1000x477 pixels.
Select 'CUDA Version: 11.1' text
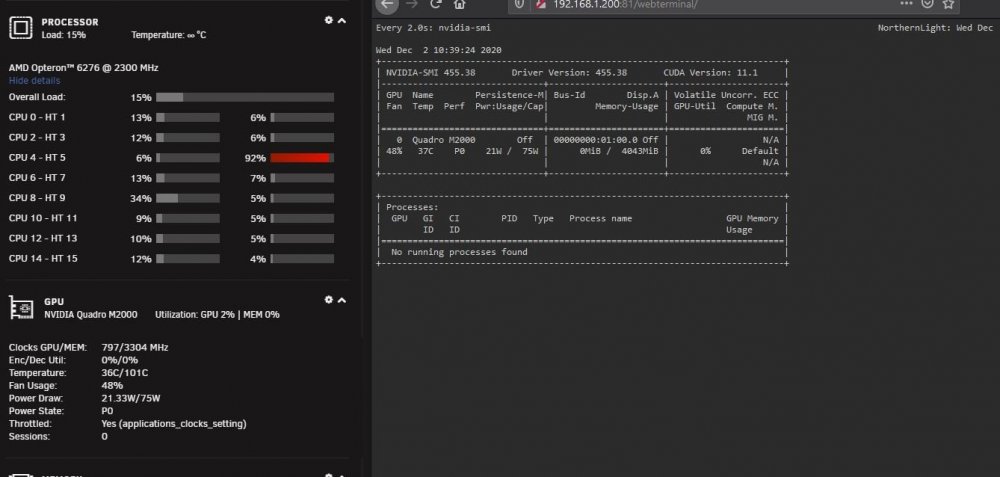point(710,73)
